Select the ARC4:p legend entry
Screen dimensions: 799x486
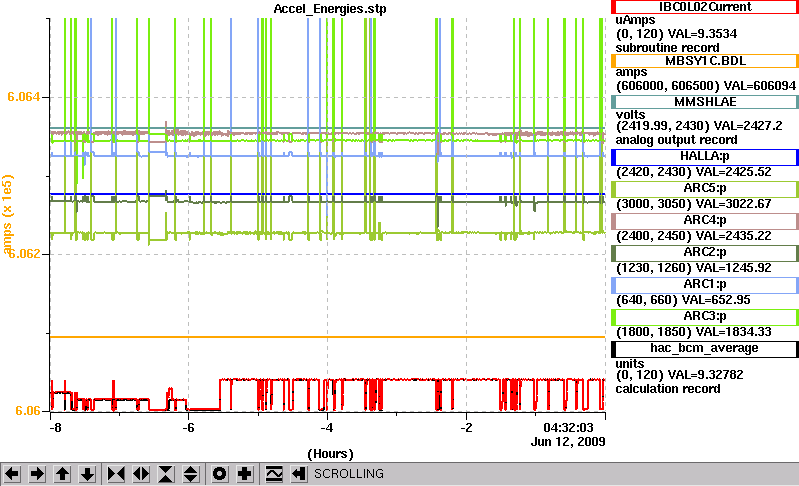click(x=705, y=221)
